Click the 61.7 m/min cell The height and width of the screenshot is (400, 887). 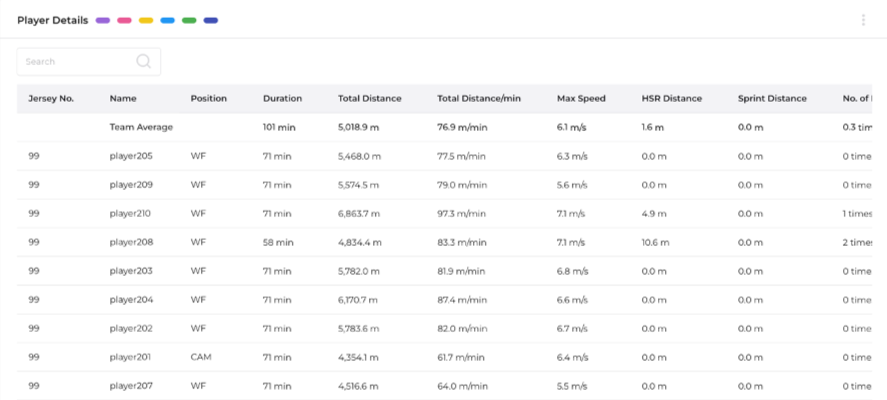point(461,358)
